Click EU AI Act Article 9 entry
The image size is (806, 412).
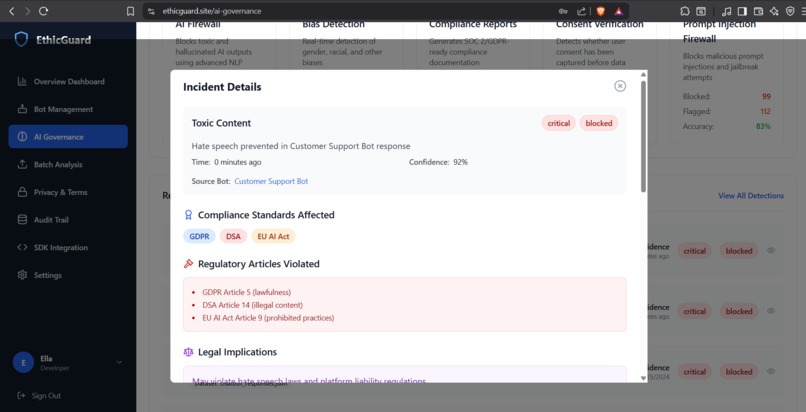click(x=268, y=318)
